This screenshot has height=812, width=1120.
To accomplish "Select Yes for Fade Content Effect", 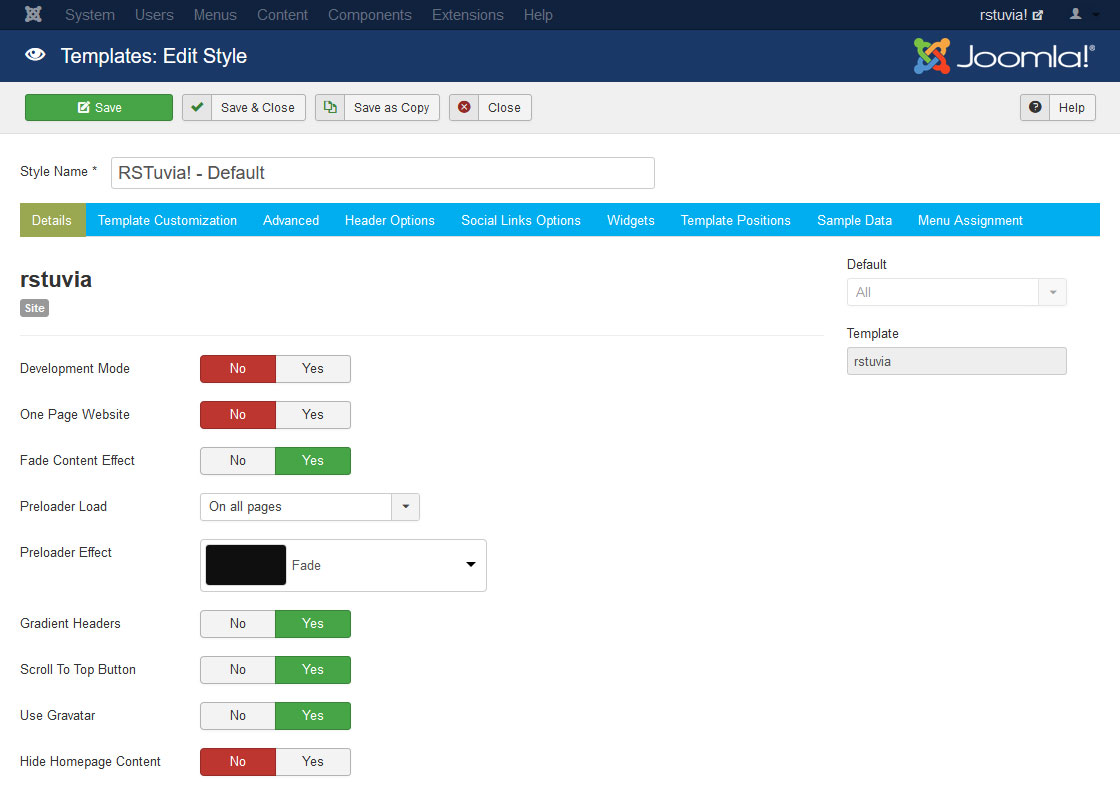I will tap(313, 461).
